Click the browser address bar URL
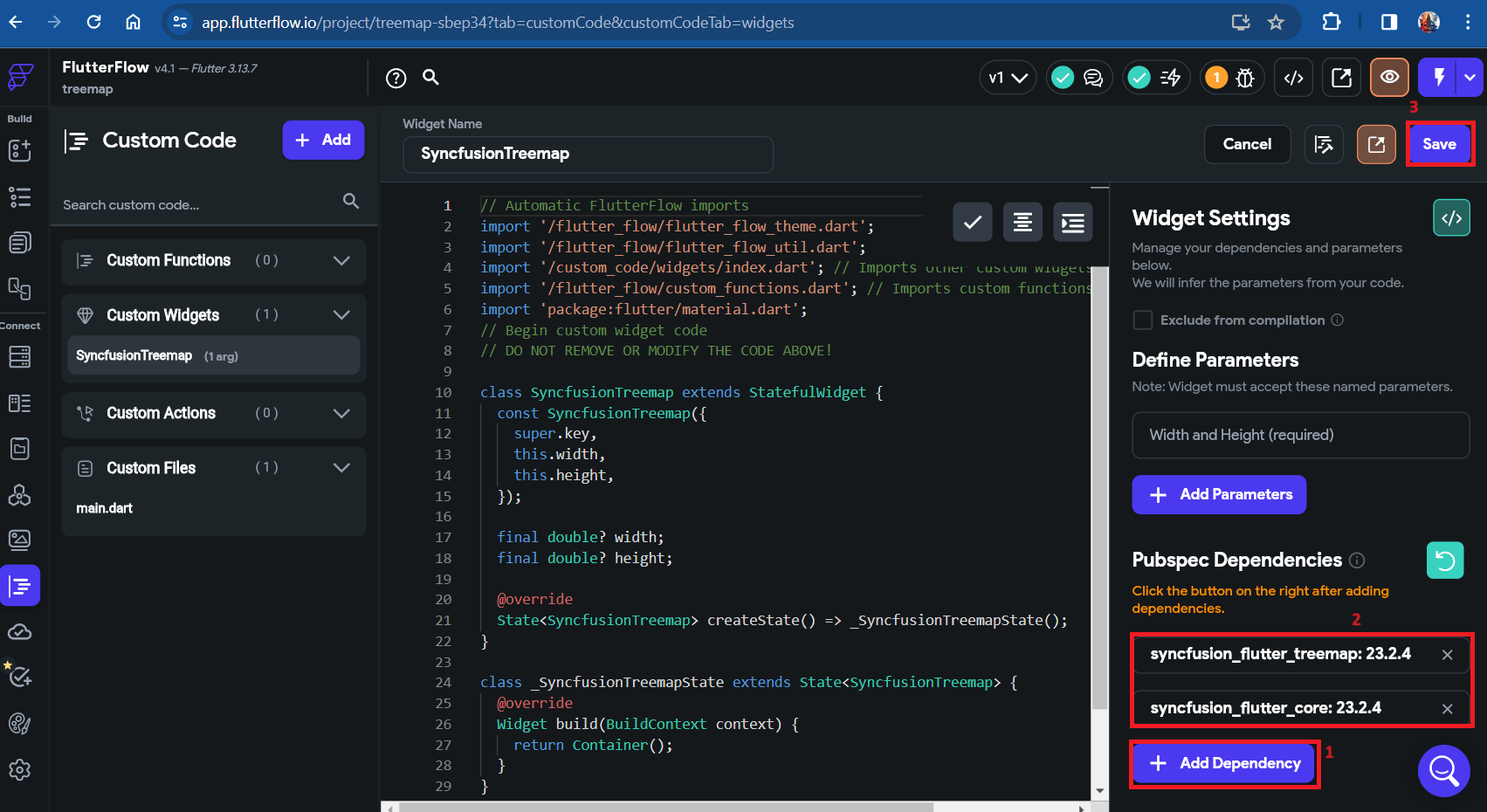1487x812 pixels. [x=498, y=23]
